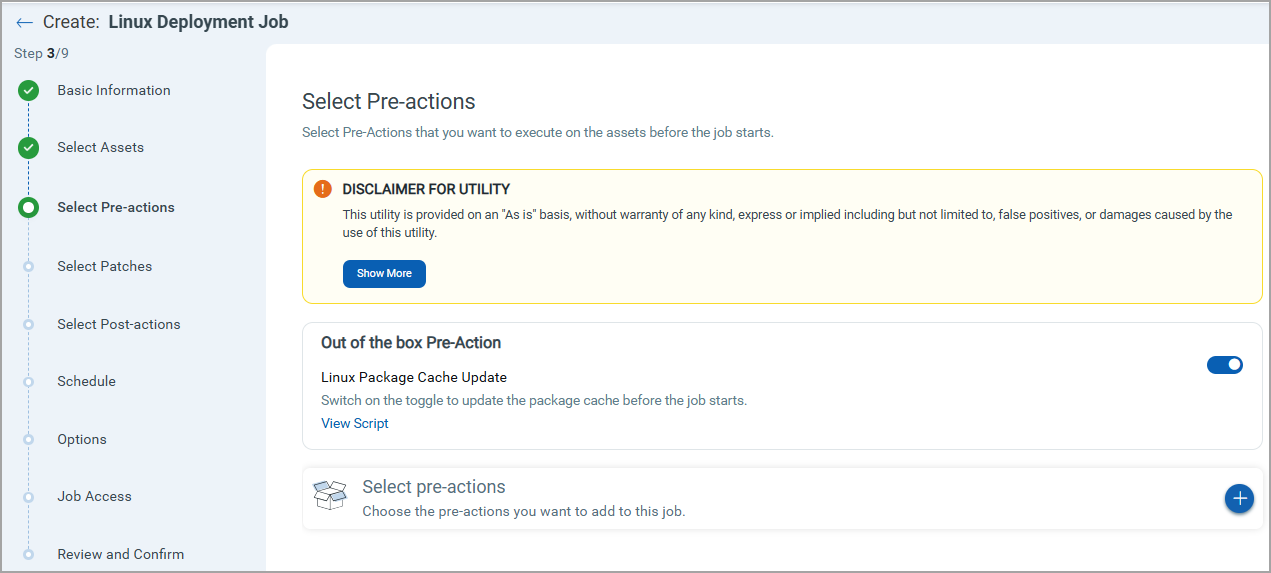Open the Review and Confirm step

click(121, 555)
